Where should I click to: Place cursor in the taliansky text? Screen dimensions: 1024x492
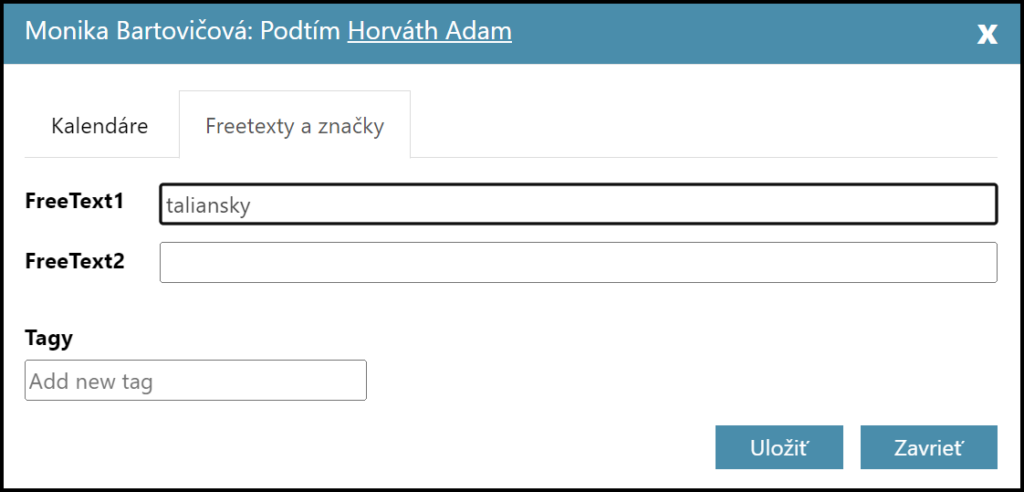coord(208,206)
